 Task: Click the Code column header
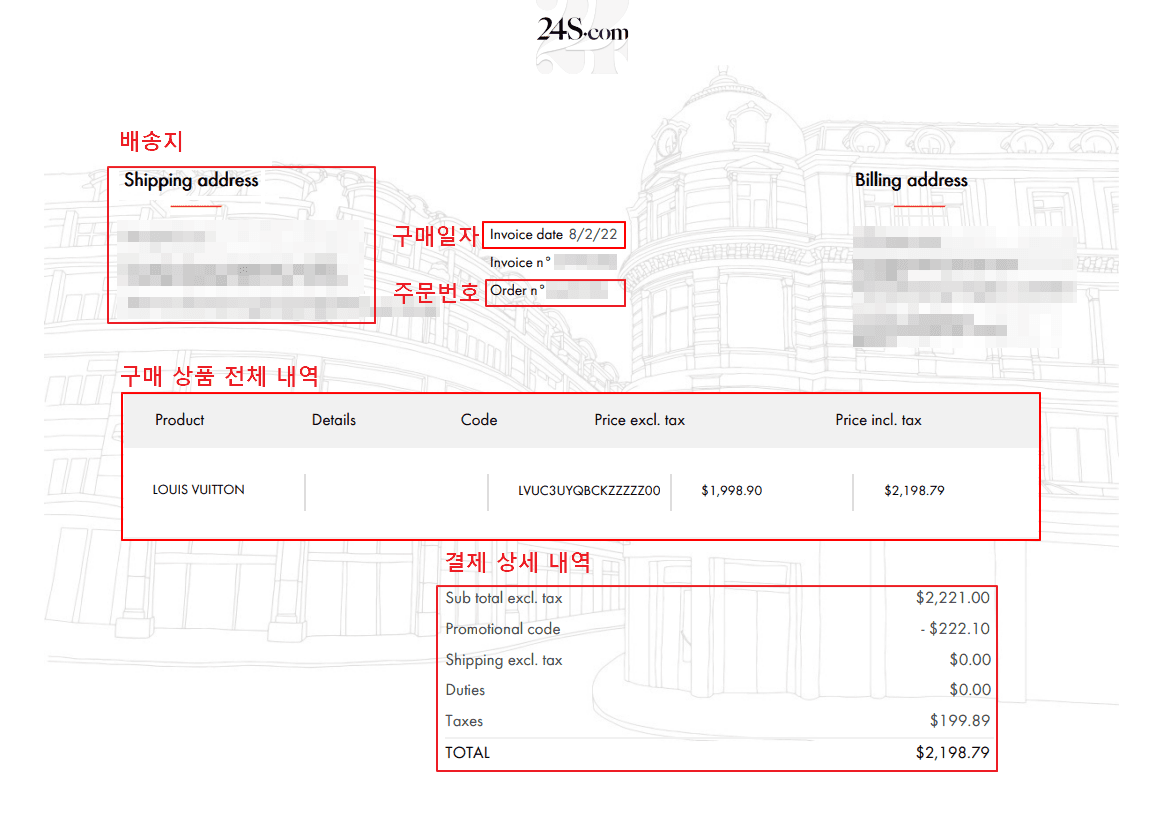479,420
